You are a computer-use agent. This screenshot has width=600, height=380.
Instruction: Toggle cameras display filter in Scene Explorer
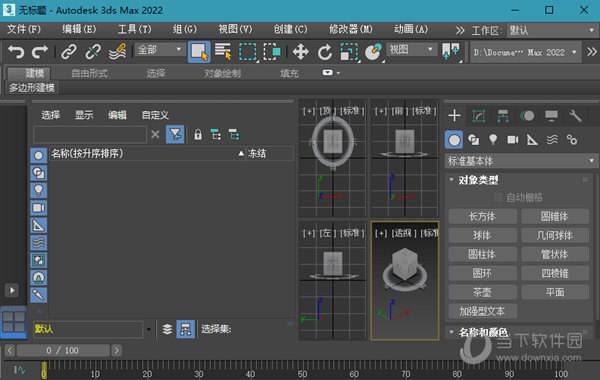39,208
